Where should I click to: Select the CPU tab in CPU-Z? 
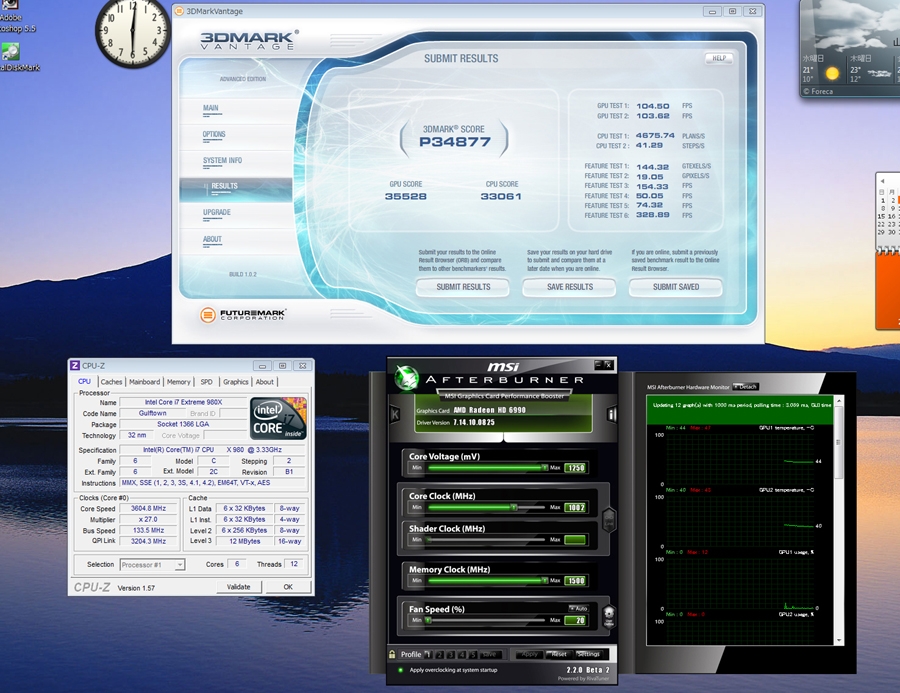(84, 382)
